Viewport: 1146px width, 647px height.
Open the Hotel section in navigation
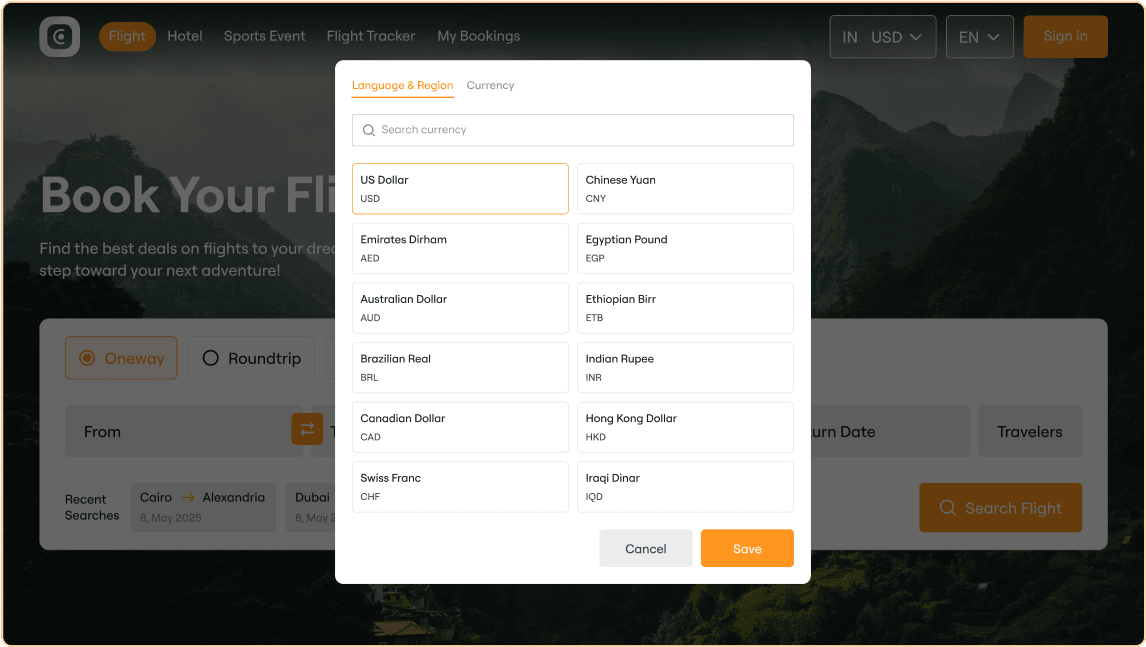pos(185,36)
